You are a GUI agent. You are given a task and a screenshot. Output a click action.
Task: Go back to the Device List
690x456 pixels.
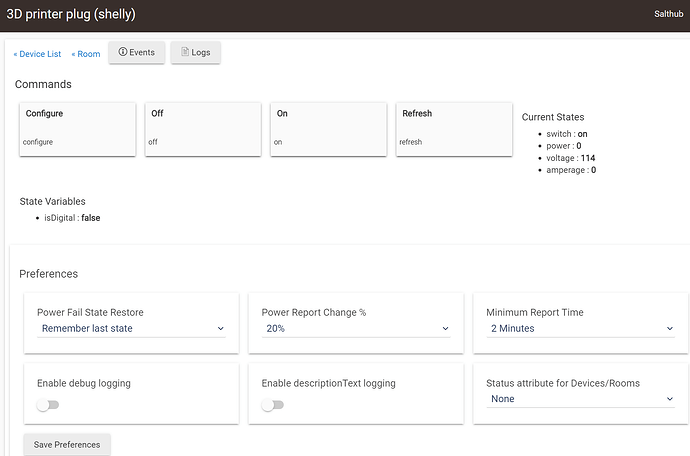(37, 54)
